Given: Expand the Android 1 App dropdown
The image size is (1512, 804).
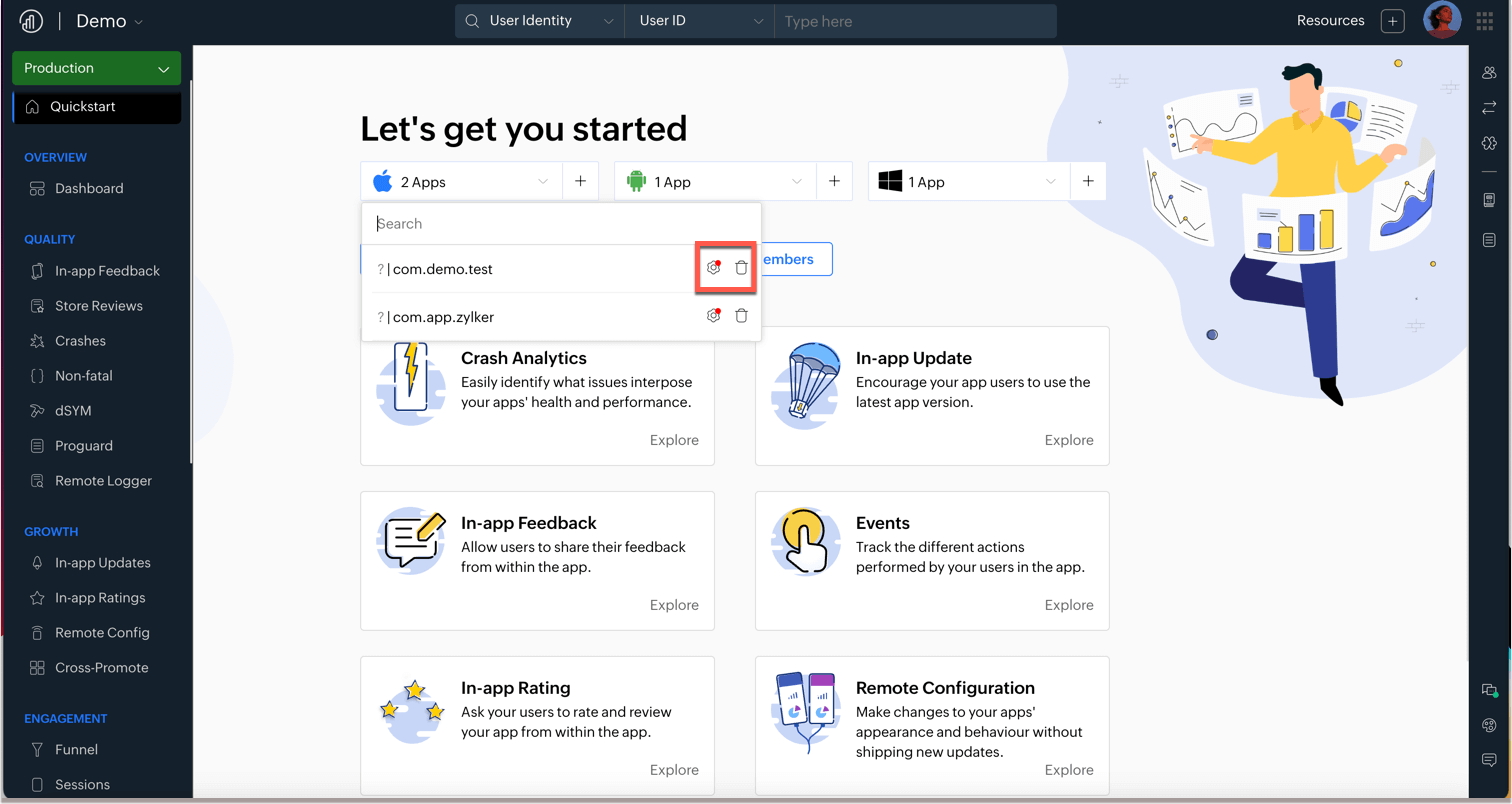Looking at the screenshot, I should pyautogui.click(x=715, y=182).
